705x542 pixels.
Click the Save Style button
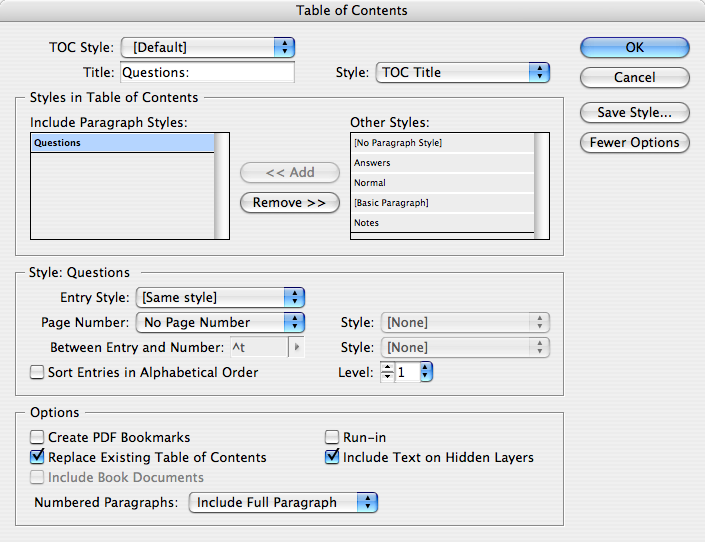coord(634,112)
